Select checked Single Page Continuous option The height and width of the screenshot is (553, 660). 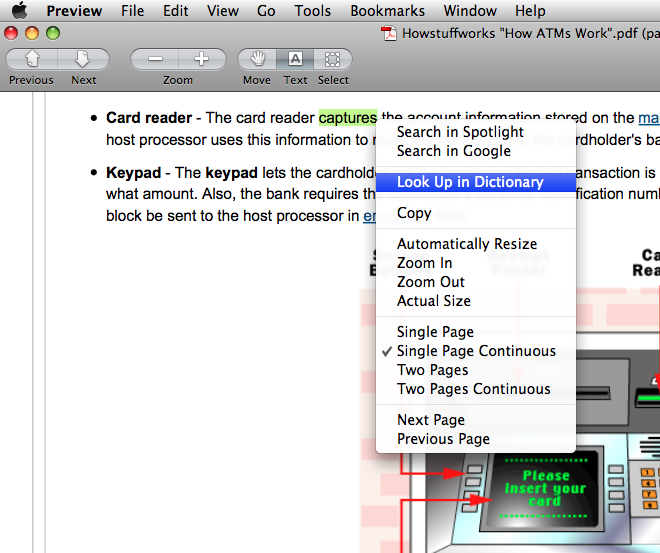click(476, 351)
